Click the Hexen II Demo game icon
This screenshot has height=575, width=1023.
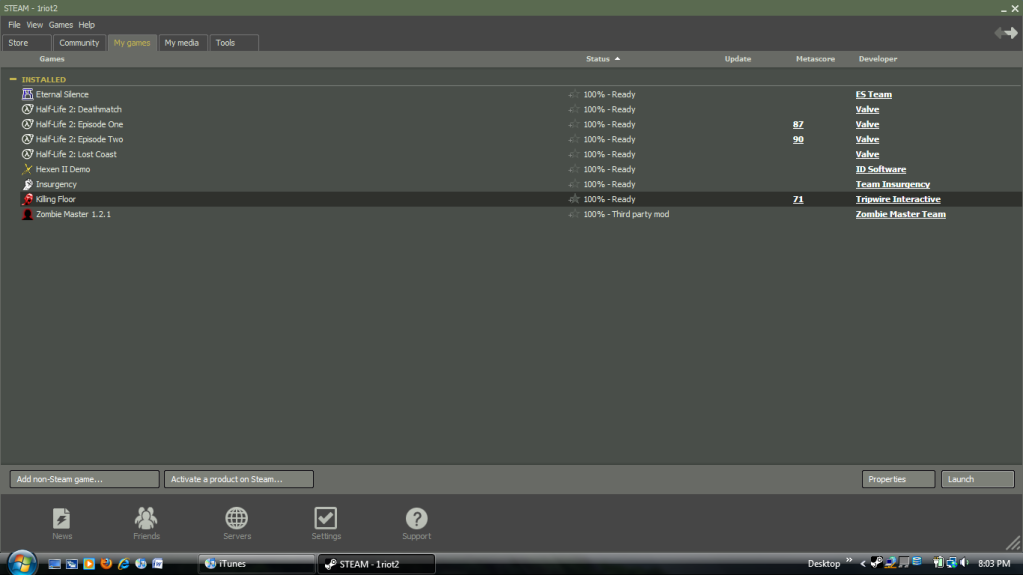[27, 169]
